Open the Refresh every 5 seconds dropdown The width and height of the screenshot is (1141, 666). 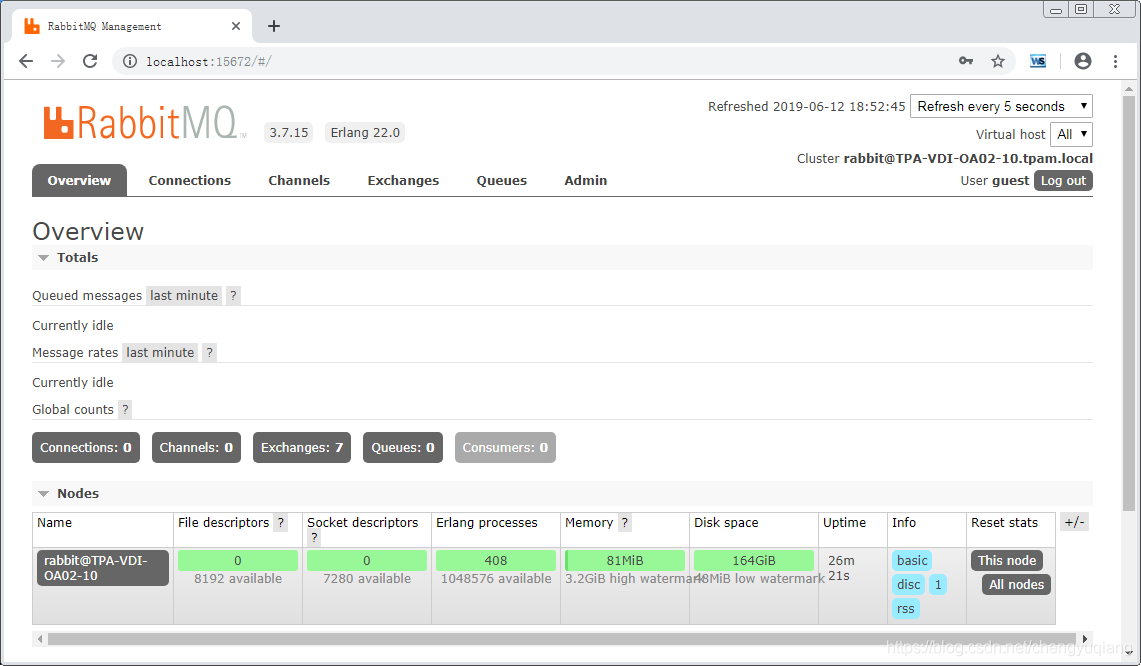[1001, 106]
